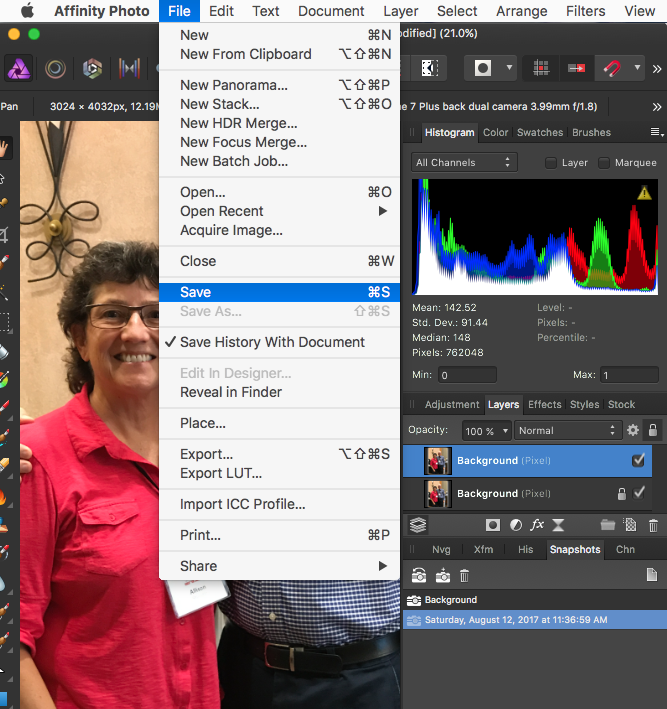This screenshot has width=667, height=709.
Task: Switch to the Effects tab
Action: click(544, 404)
